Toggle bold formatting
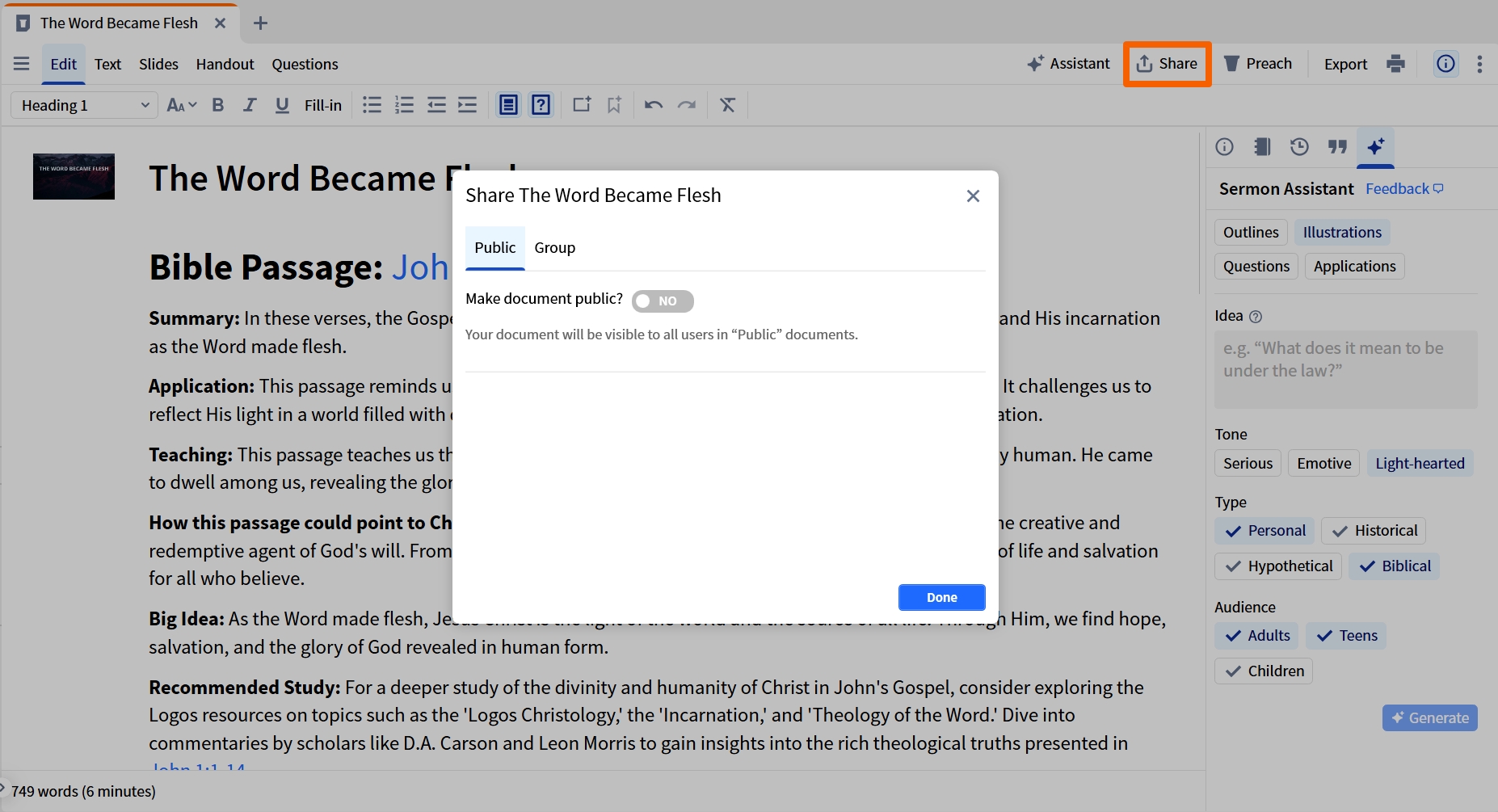Viewport: 1498px width, 812px height. 217,105
